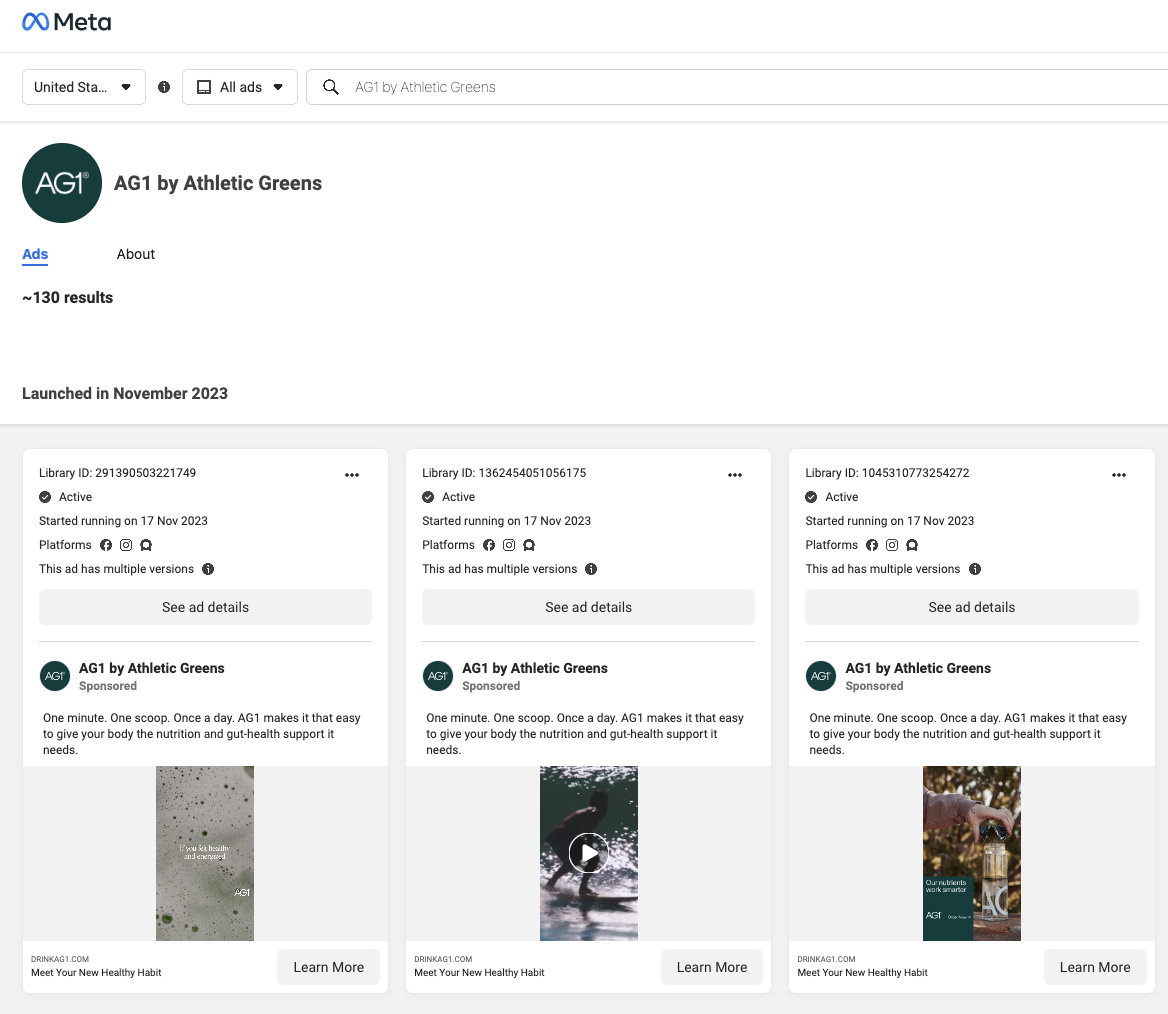Open the multiple versions info tooltip on first ad
The width and height of the screenshot is (1168, 1014).
[x=208, y=569]
